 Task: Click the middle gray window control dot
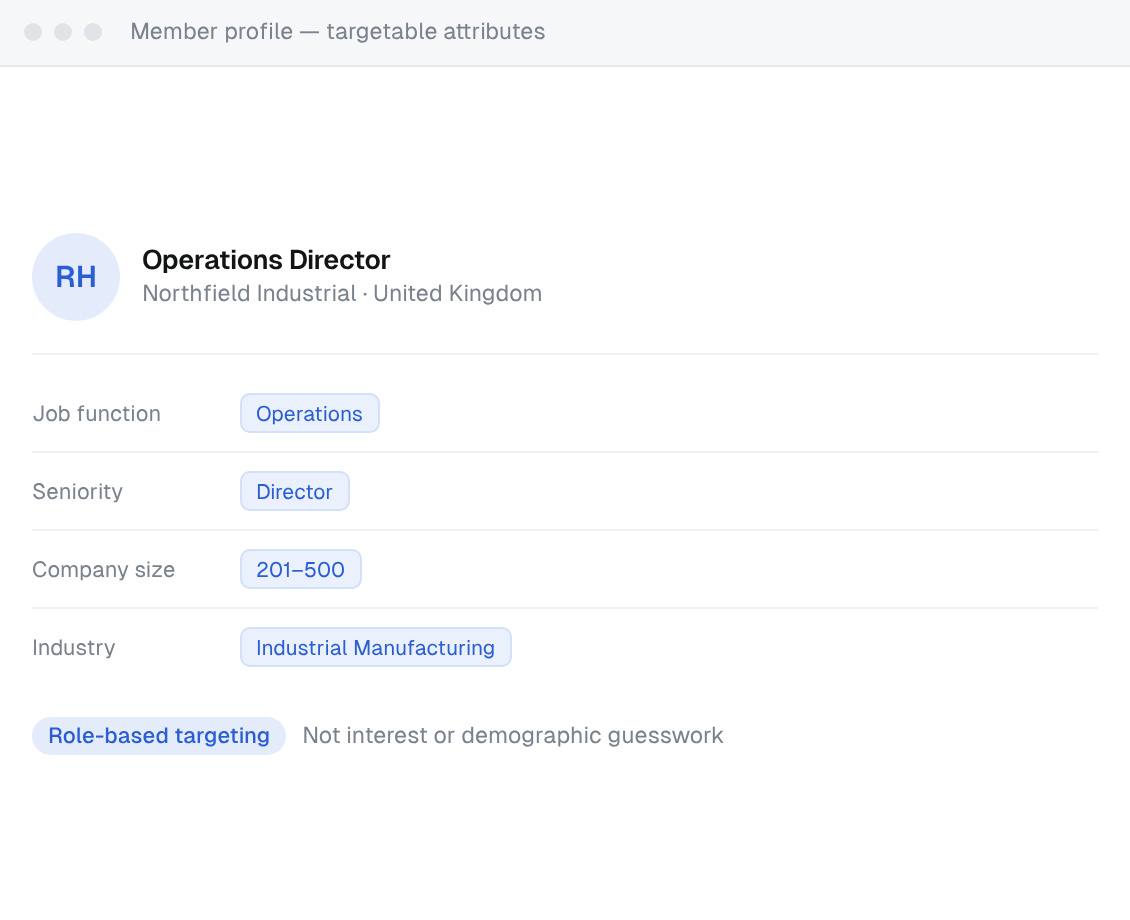(x=63, y=32)
